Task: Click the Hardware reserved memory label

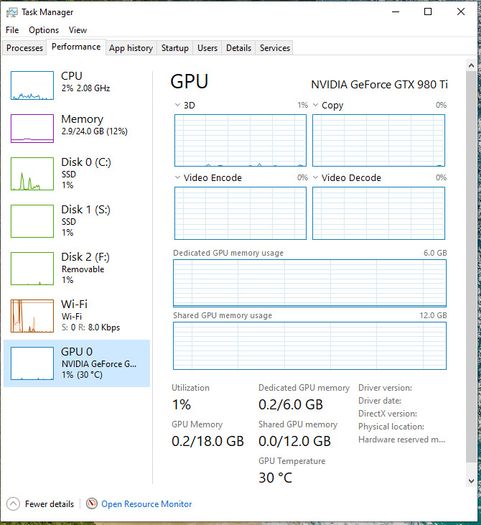Action: (402, 440)
